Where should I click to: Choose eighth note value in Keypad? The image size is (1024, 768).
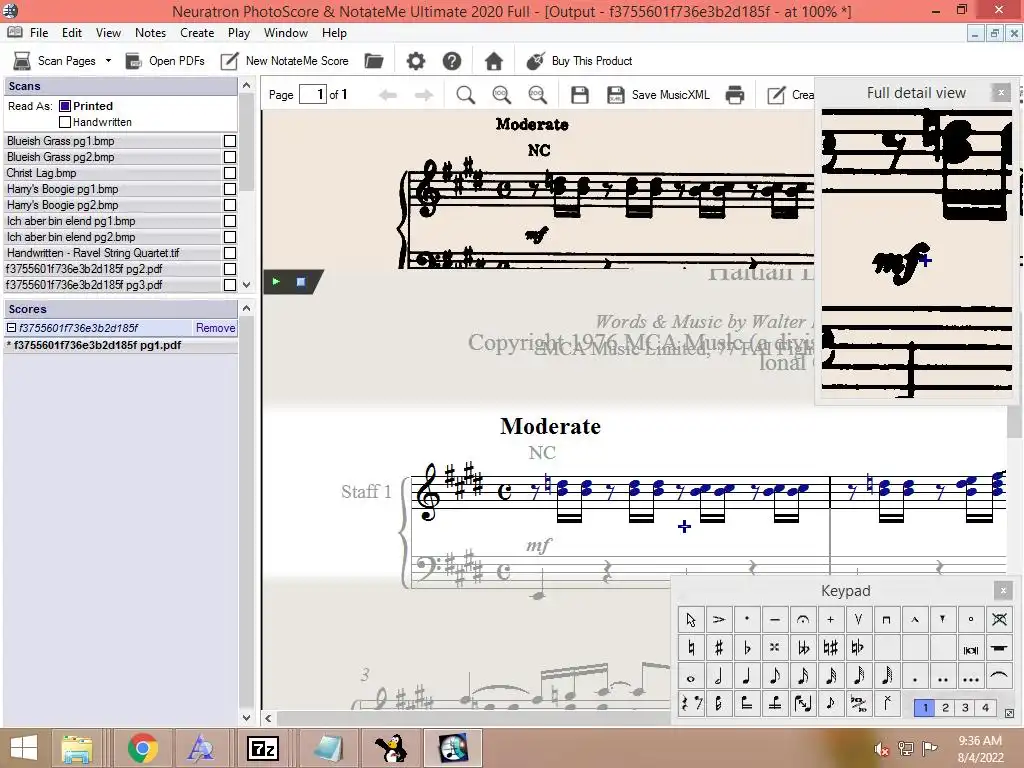click(x=775, y=677)
